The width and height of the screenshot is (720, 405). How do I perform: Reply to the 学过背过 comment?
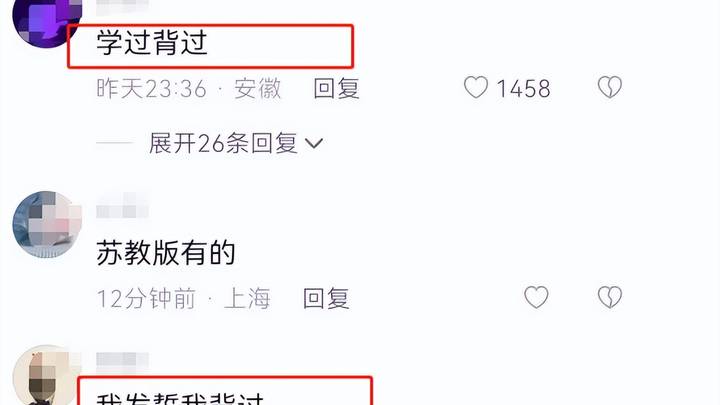pyautogui.click(x=336, y=88)
